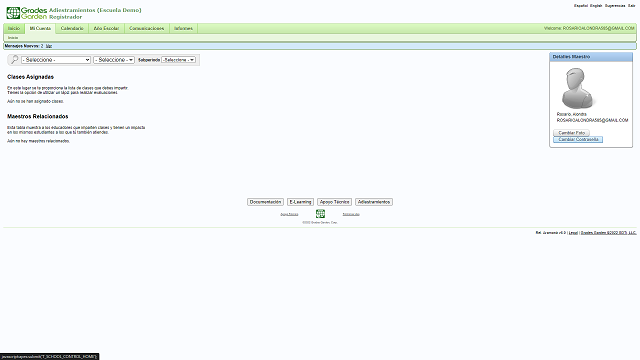
Task: Click the Documentación button
Action: (265, 202)
